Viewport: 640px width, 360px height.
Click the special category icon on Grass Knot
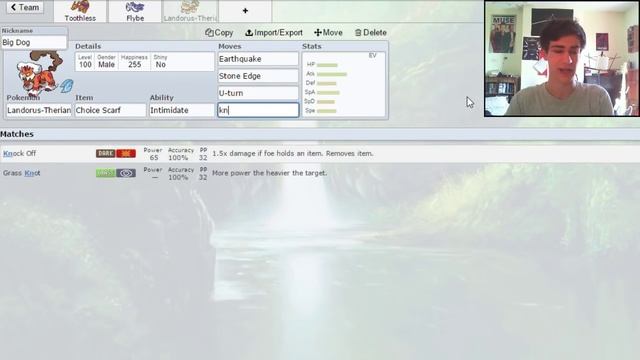pyautogui.click(x=126, y=173)
